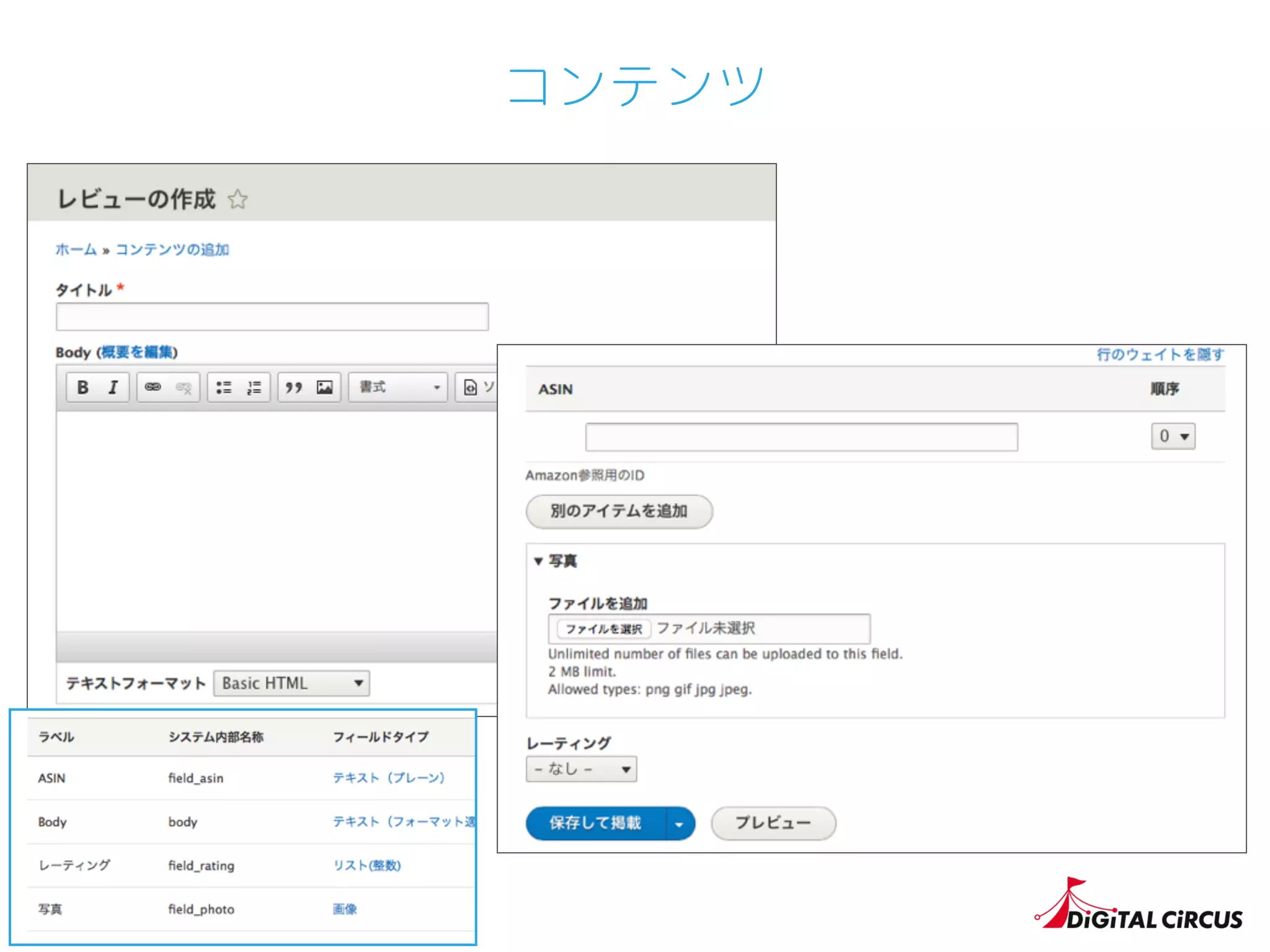Insert a numbered list
This screenshot has width=1270, height=952.
click(x=254, y=387)
